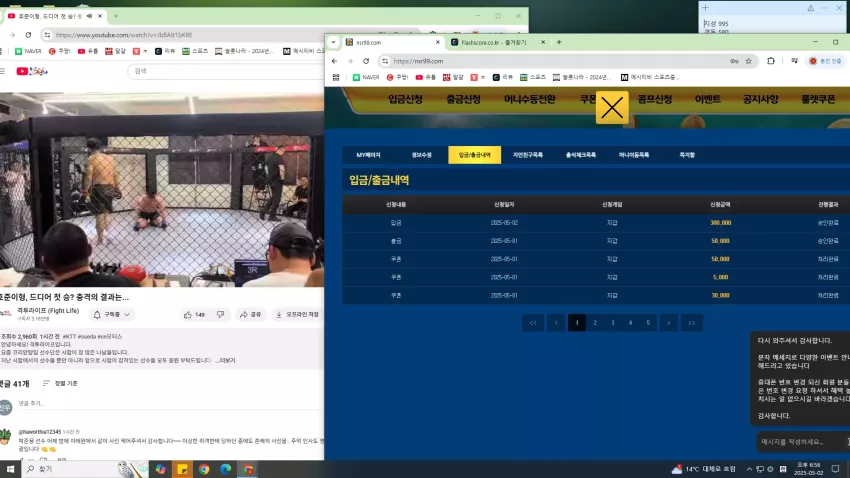Click the like thumbs-up icon on video
Viewport: 850px width, 478px height.
click(x=188, y=314)
